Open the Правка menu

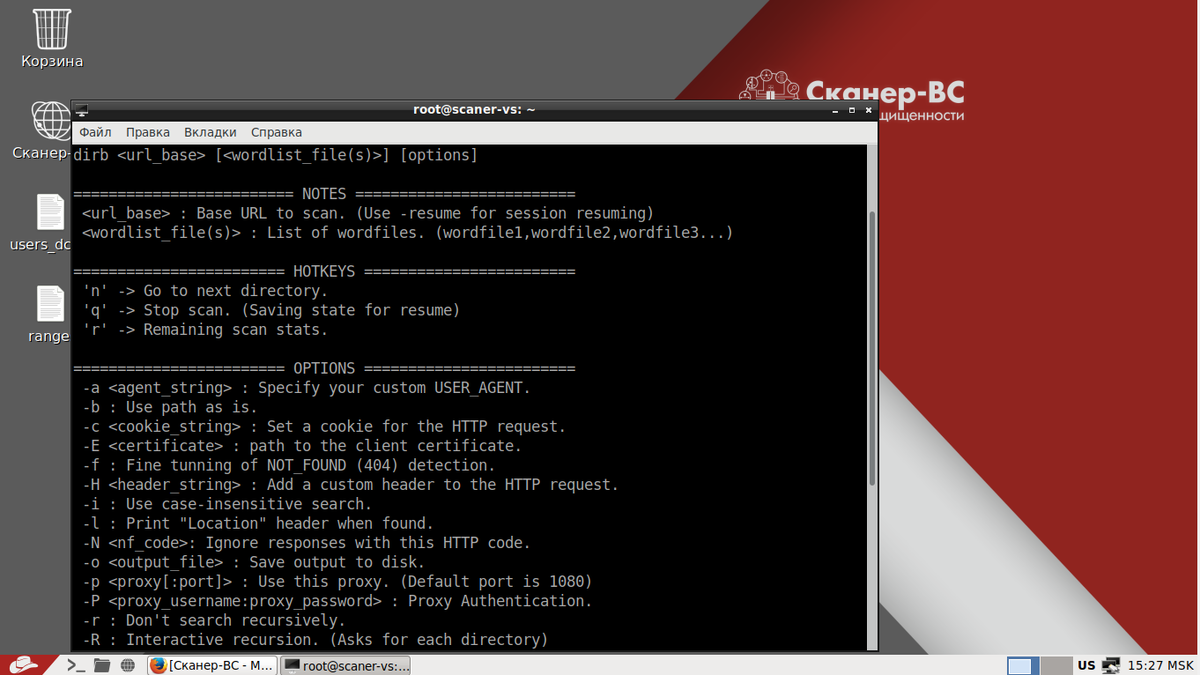(148, 132)
